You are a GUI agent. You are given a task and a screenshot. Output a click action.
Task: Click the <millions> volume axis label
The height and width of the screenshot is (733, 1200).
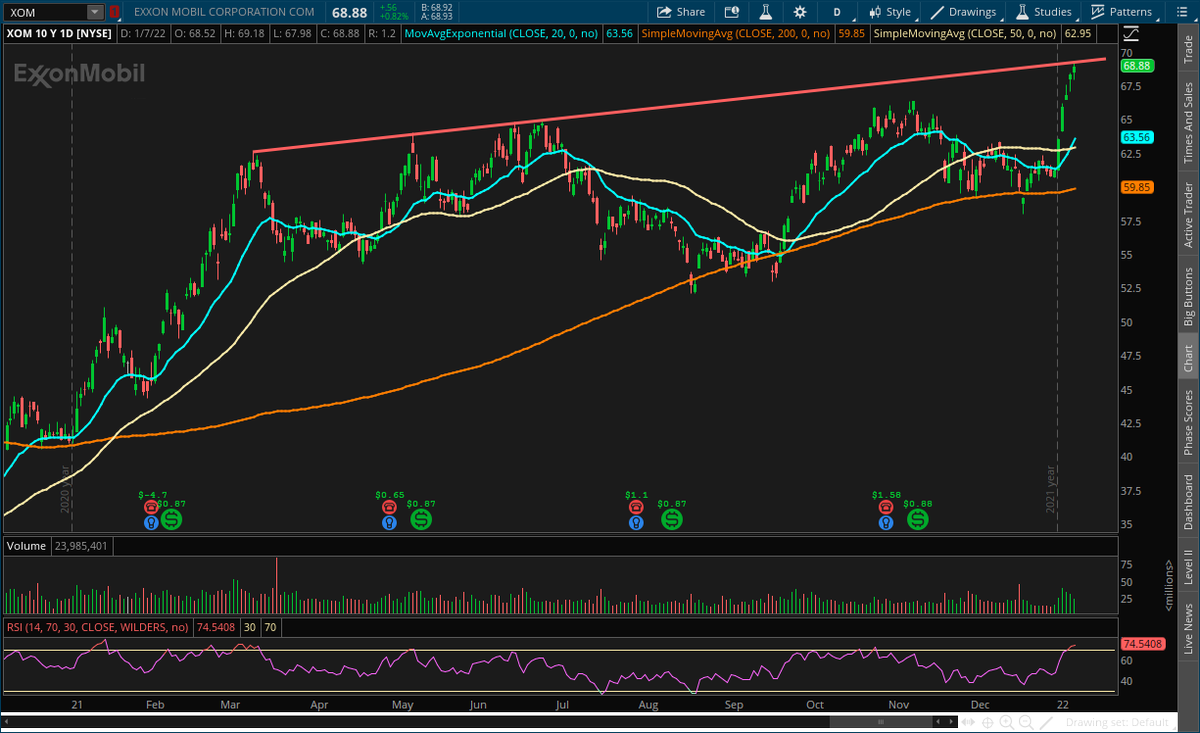click(x=1167, y=586)
